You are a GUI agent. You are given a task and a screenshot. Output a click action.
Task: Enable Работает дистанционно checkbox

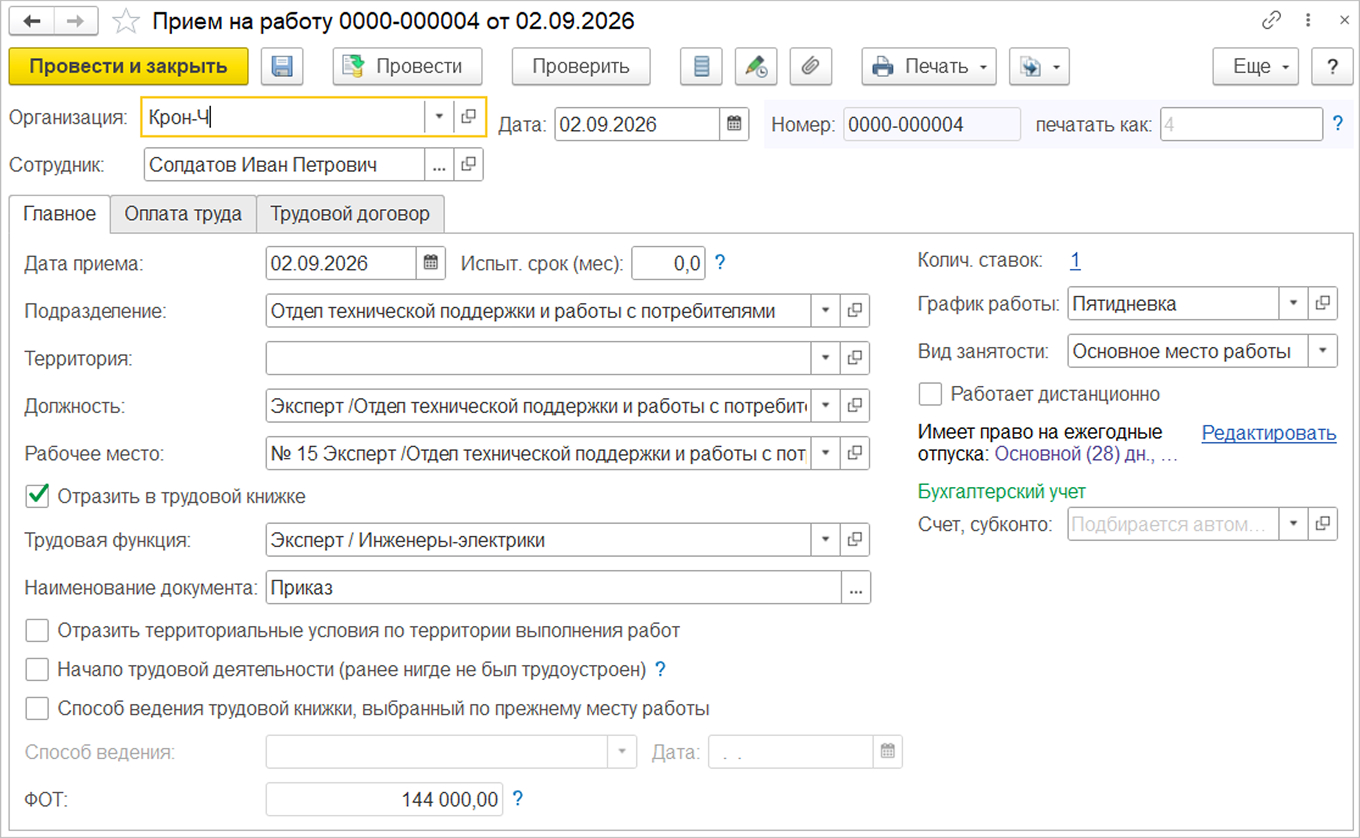click(x=931, y=394)
